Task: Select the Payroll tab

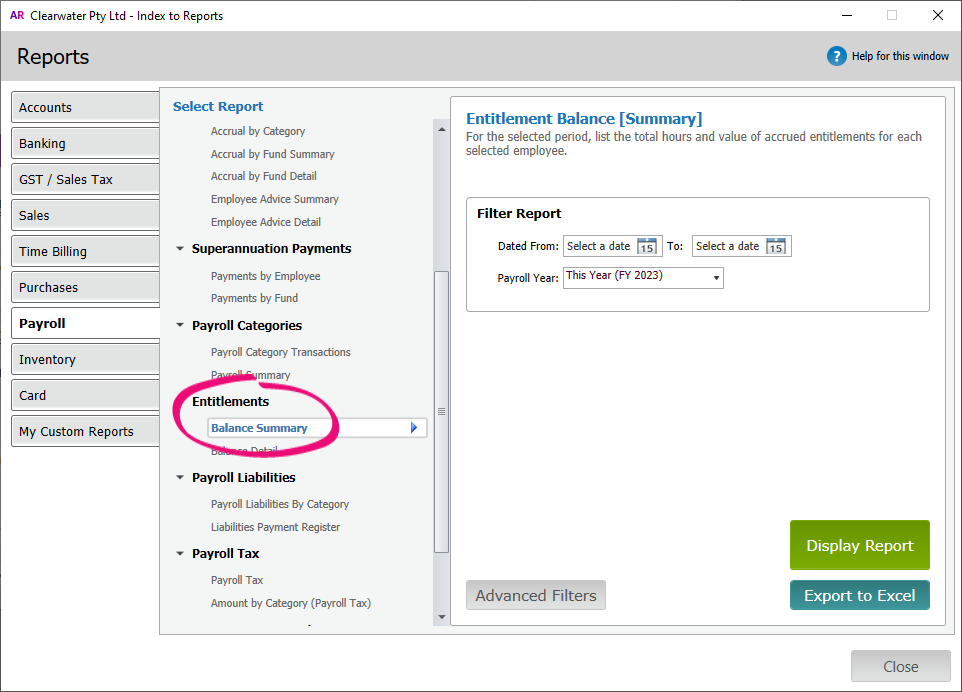Action: pos(85,323)
